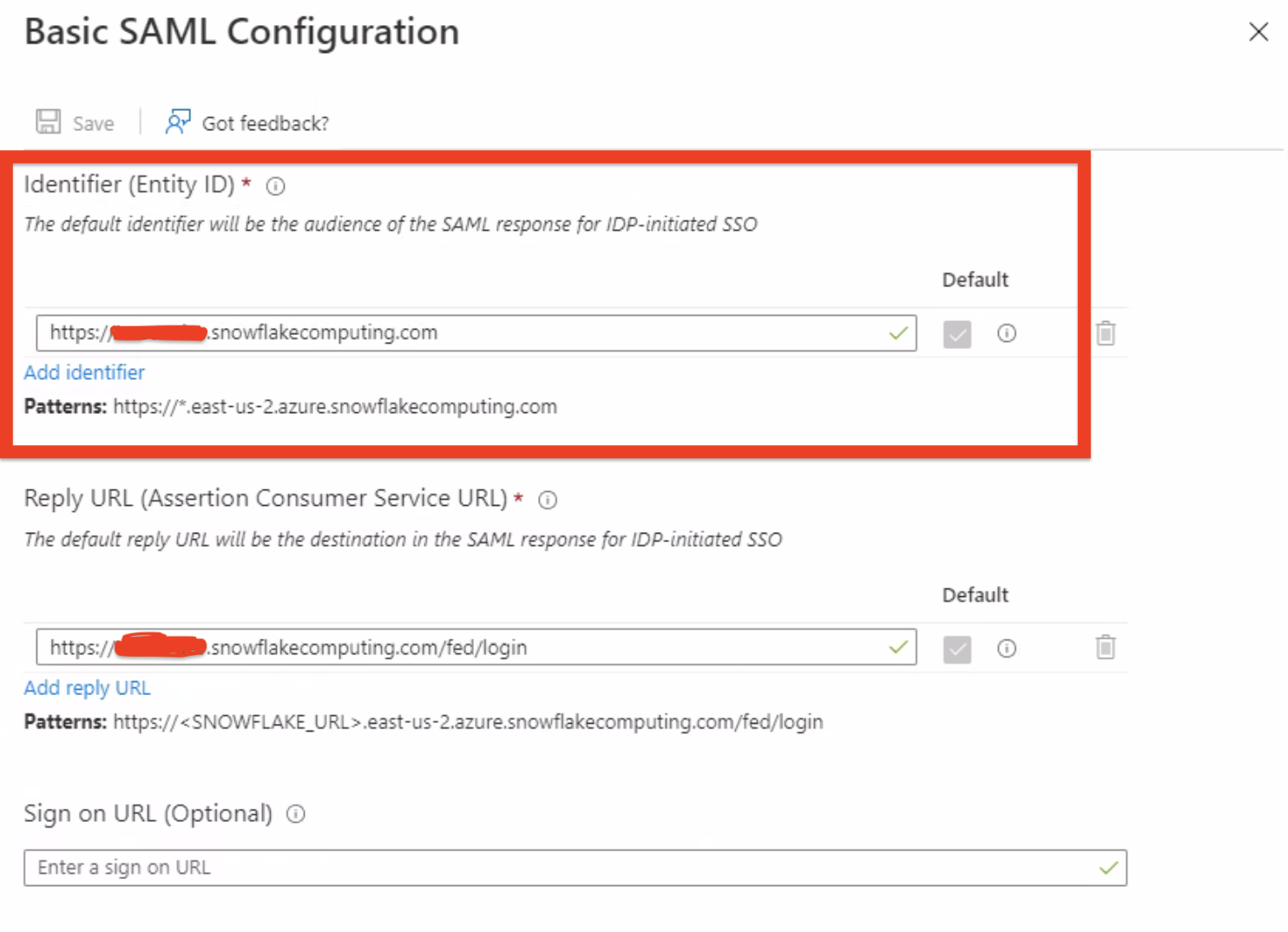The image size is (1288, 932).
Task: Click the Add reply URL link
Action: point(87,688)
